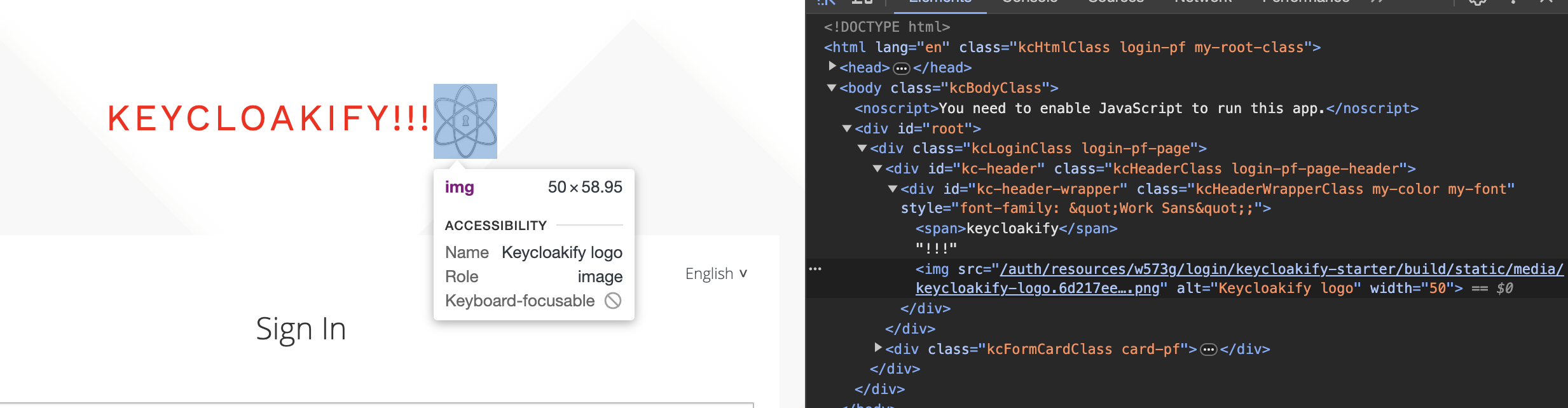Show more DevTools tabs chevron
Image resolution: width=1568 pixels, height=408 pixels.
click(1377, 2)
